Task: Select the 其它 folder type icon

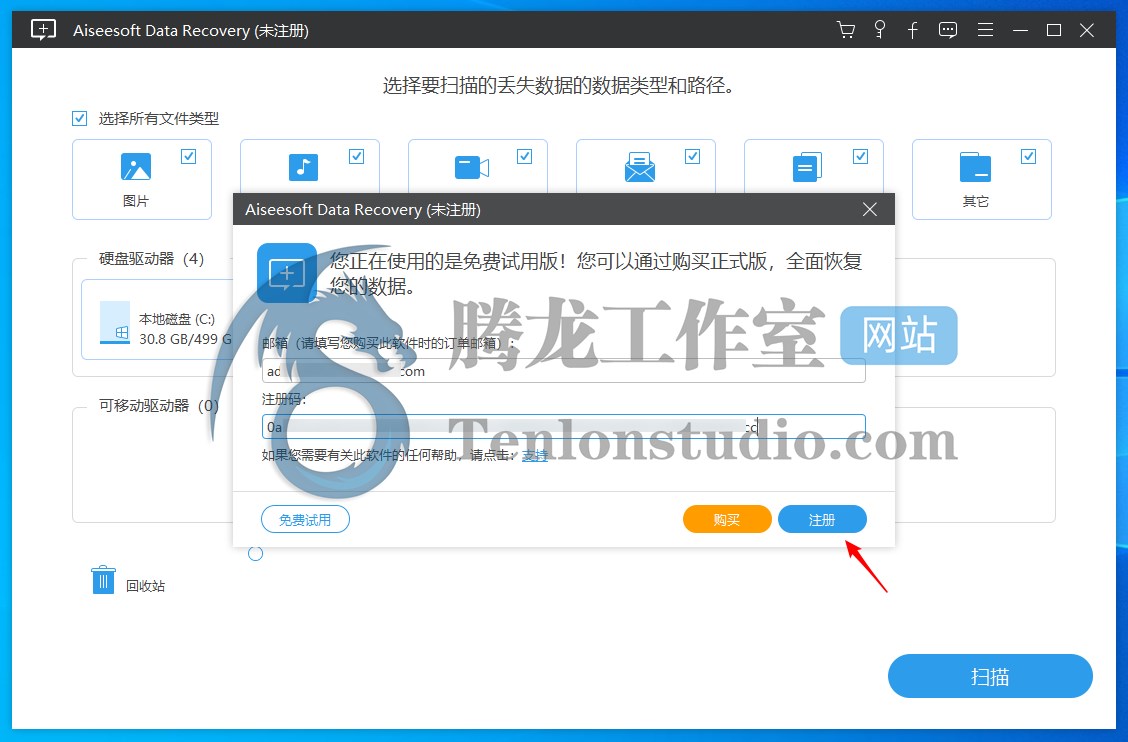Action: (x=975, y=167)
